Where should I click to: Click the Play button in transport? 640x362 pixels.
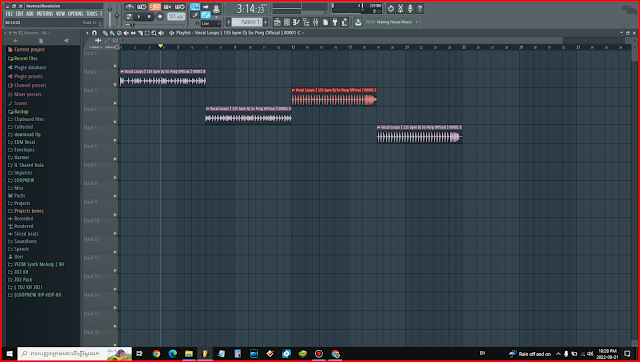pyautogui.click(x=139, y=17)
